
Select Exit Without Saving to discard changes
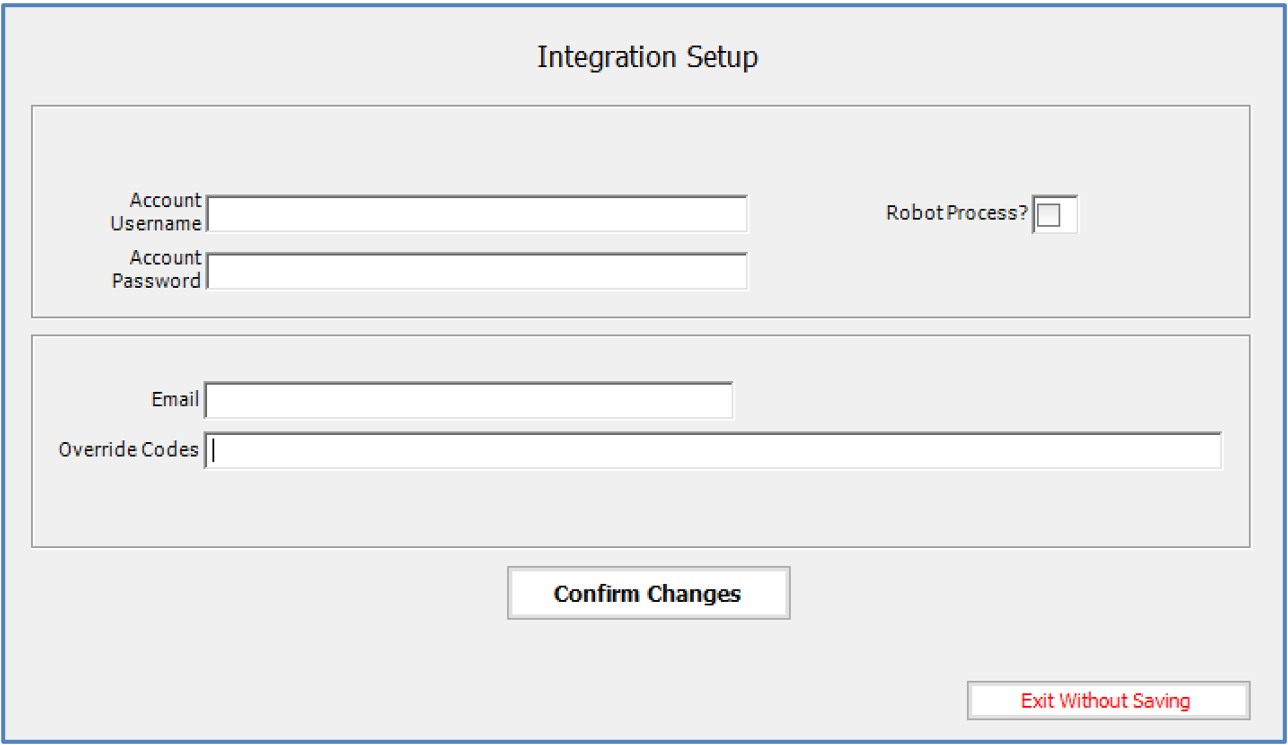(x=1107, y=700)
